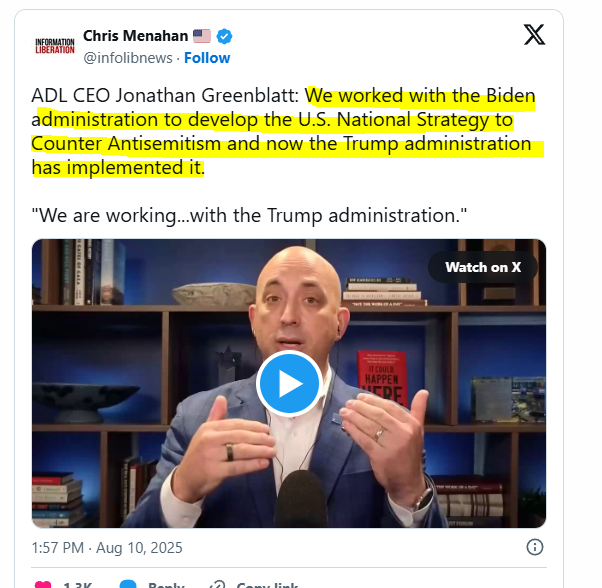Click the pink heart like icon
The image size is (602, 588).
click(43, 584)
